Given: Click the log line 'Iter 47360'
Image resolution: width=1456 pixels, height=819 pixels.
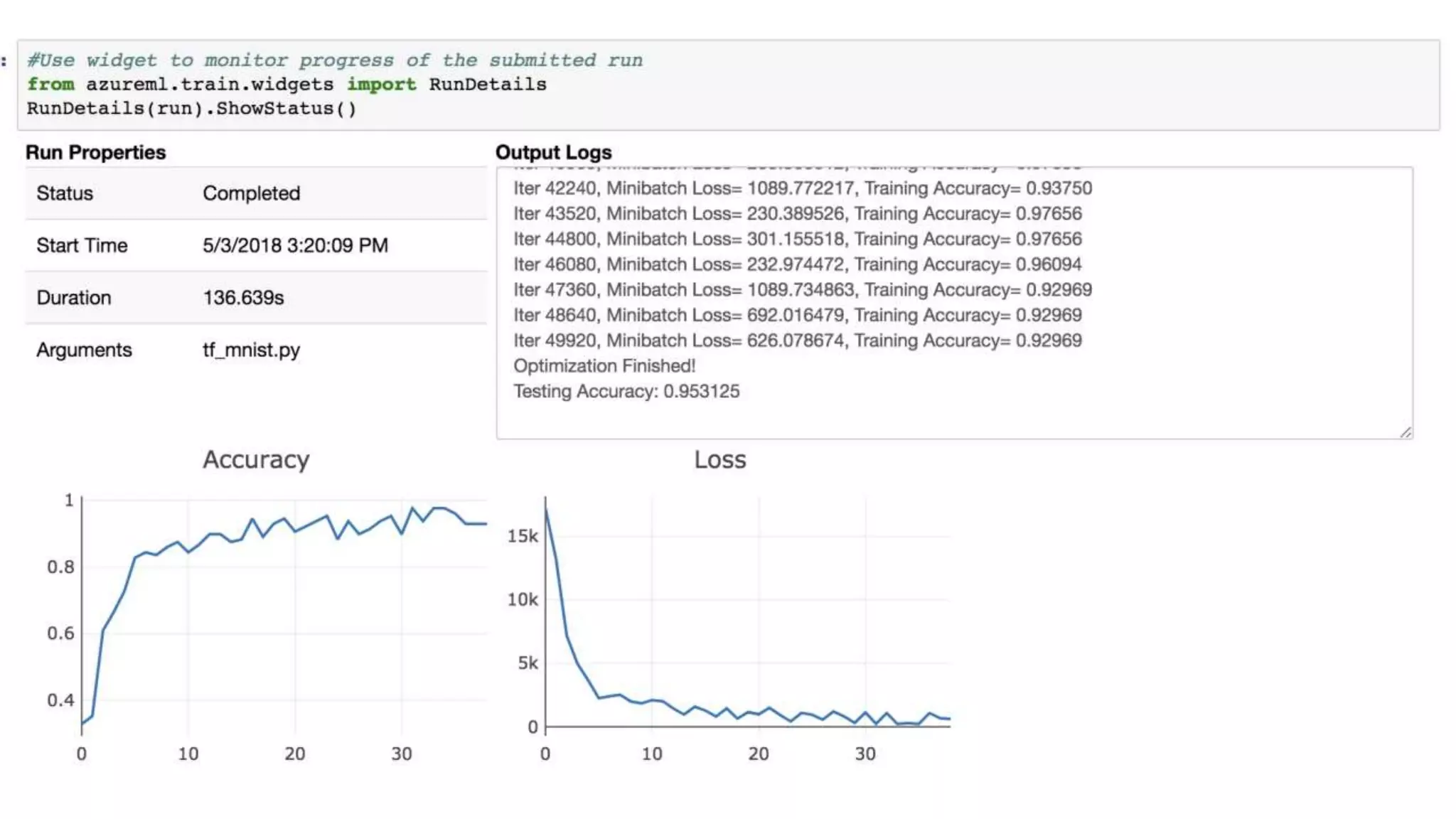Looking at the screenshot, I should point(803,289).
